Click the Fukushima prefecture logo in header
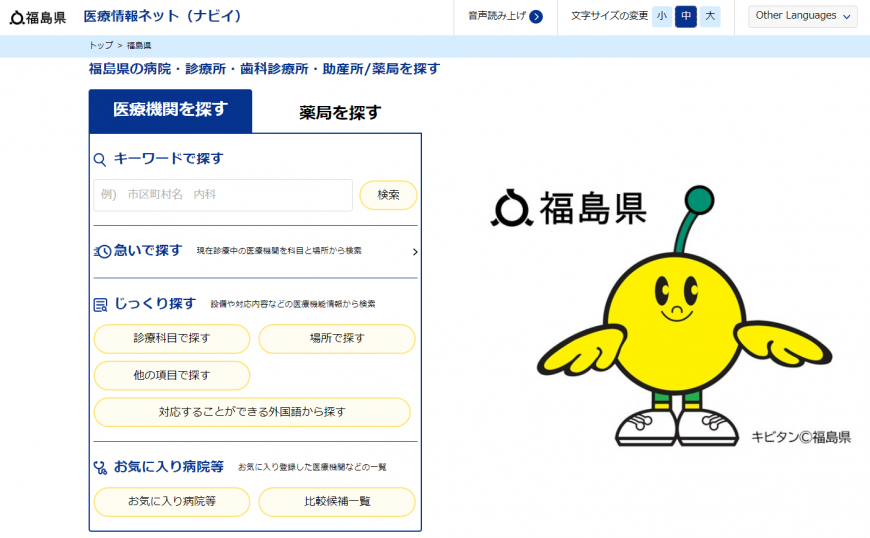The width and height of the screenshot is (870, 538). click(x=38, y=17)
